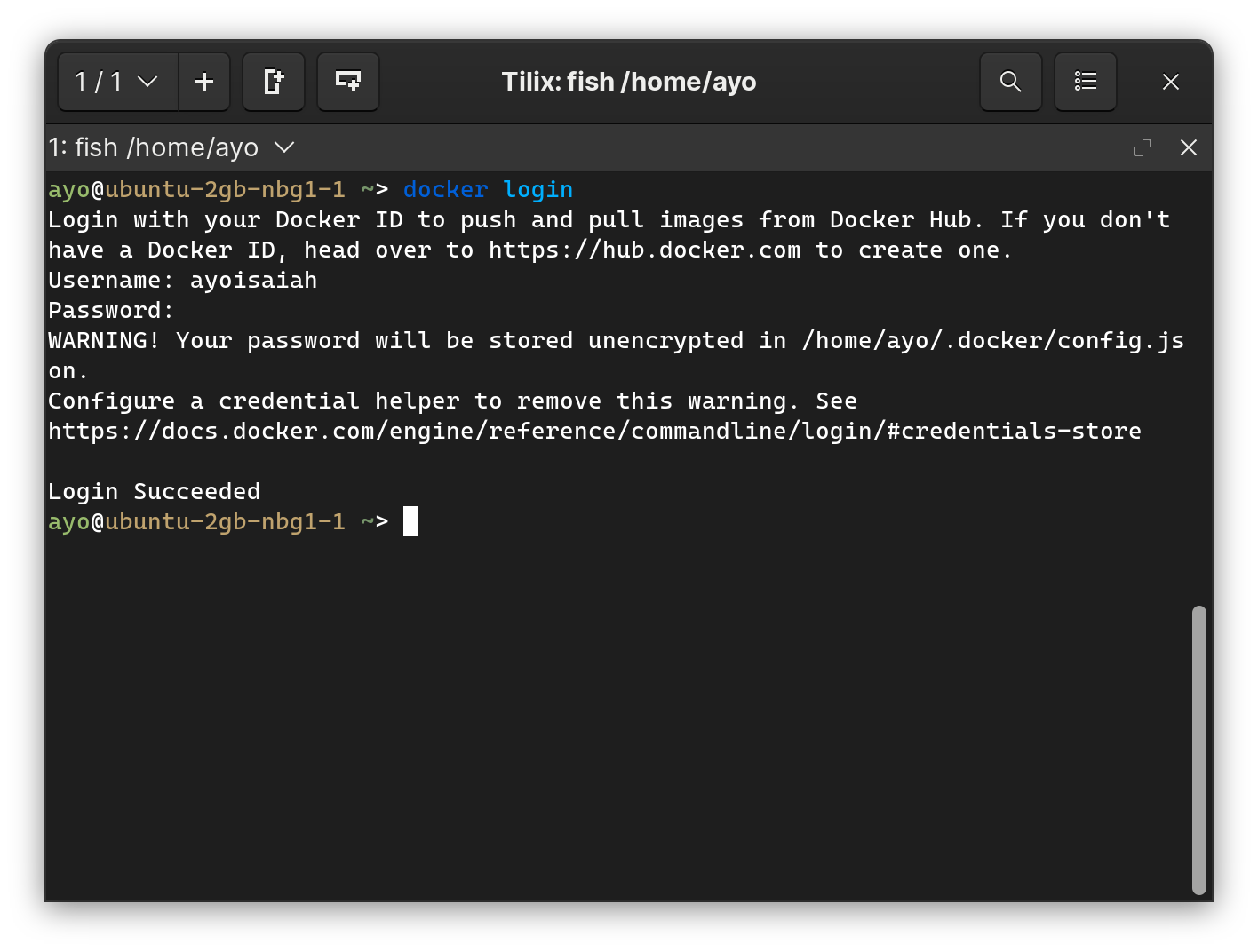
Task: Open the terminal title dropdown next to fish /home/ayo
Action: pos(284,147)
